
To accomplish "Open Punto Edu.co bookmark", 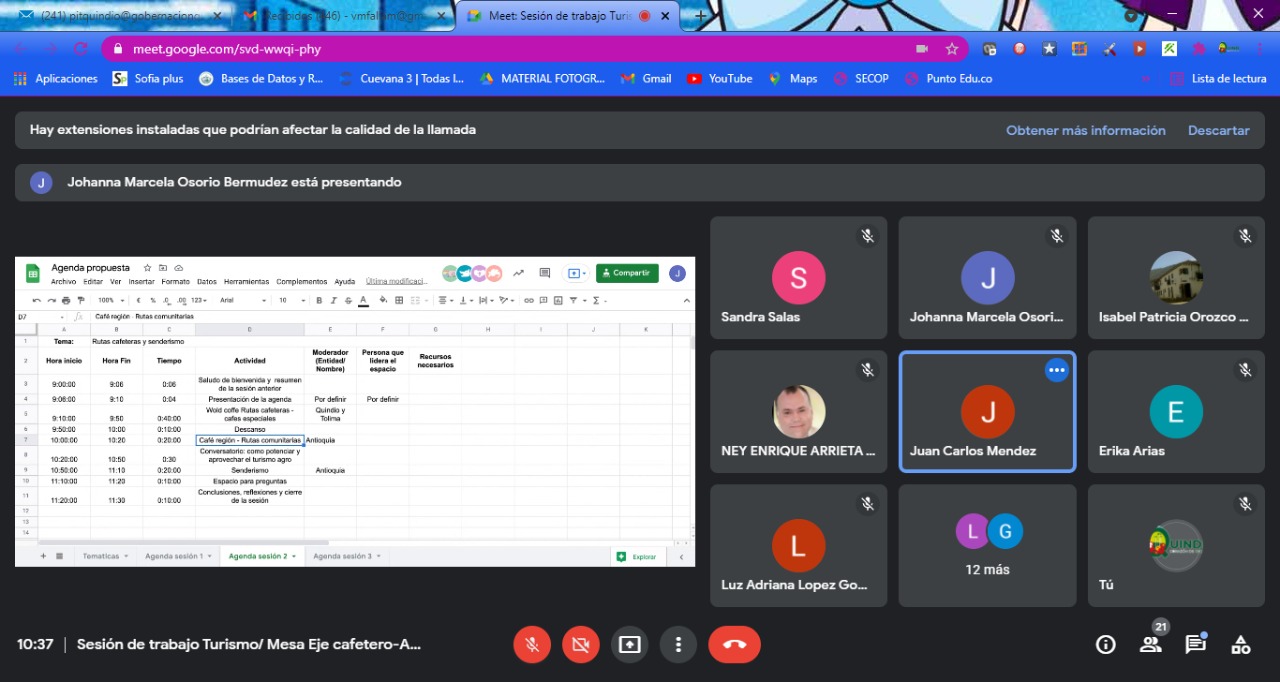I will [x=948, y=78].
